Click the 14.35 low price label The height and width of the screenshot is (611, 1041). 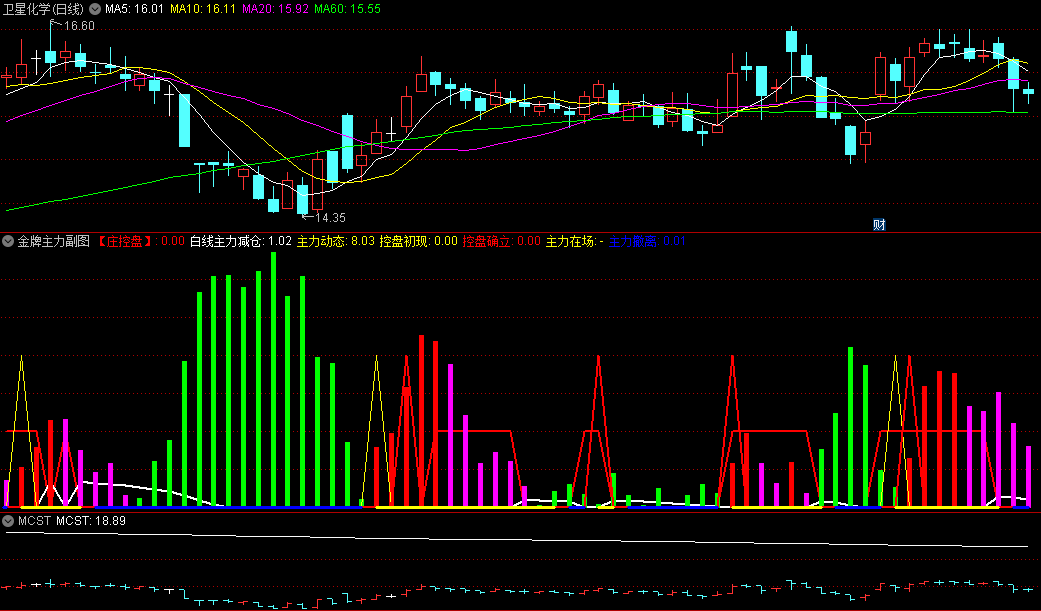point(330,217)
